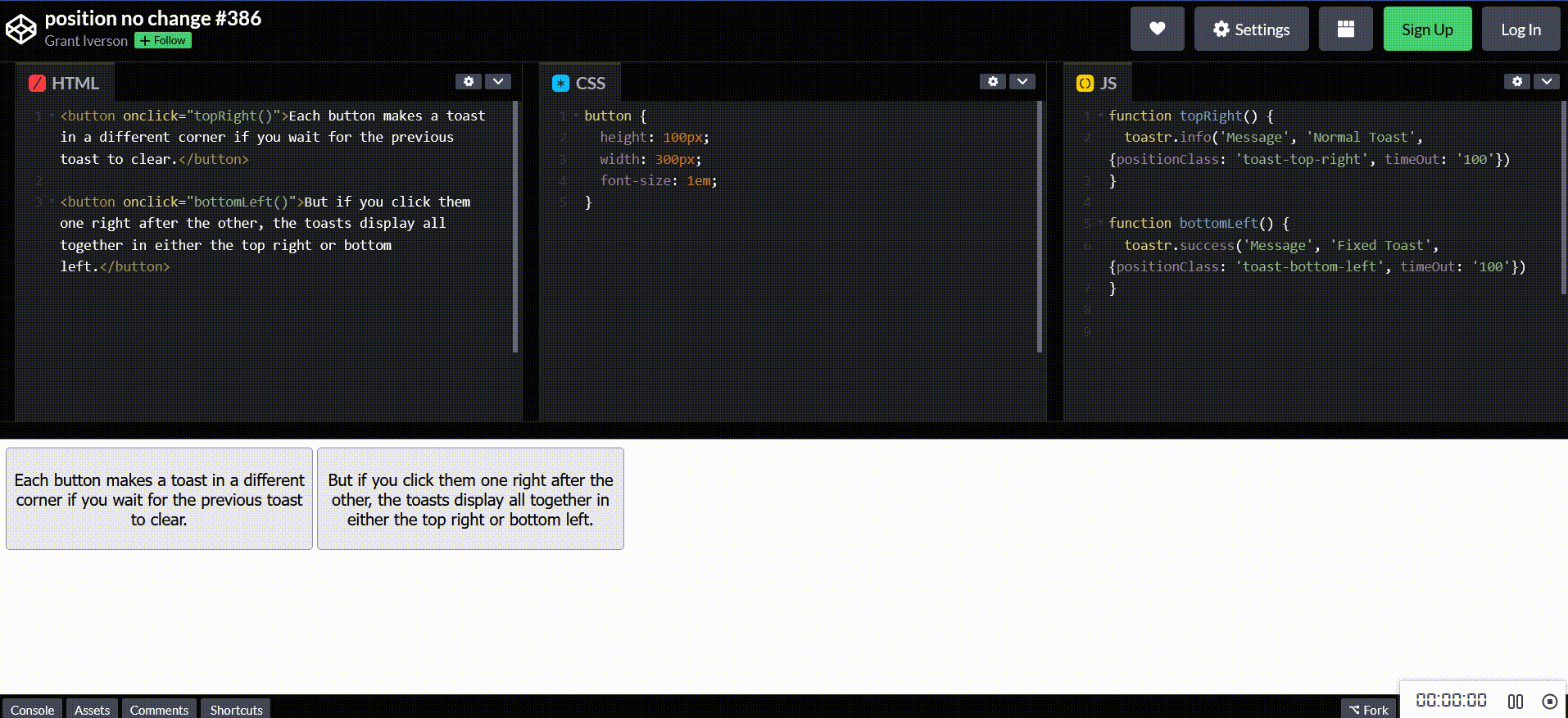Expand the HTML editor dropdown menu
The width and height of the screenshot is (1568, 718).
coord(498,81)
